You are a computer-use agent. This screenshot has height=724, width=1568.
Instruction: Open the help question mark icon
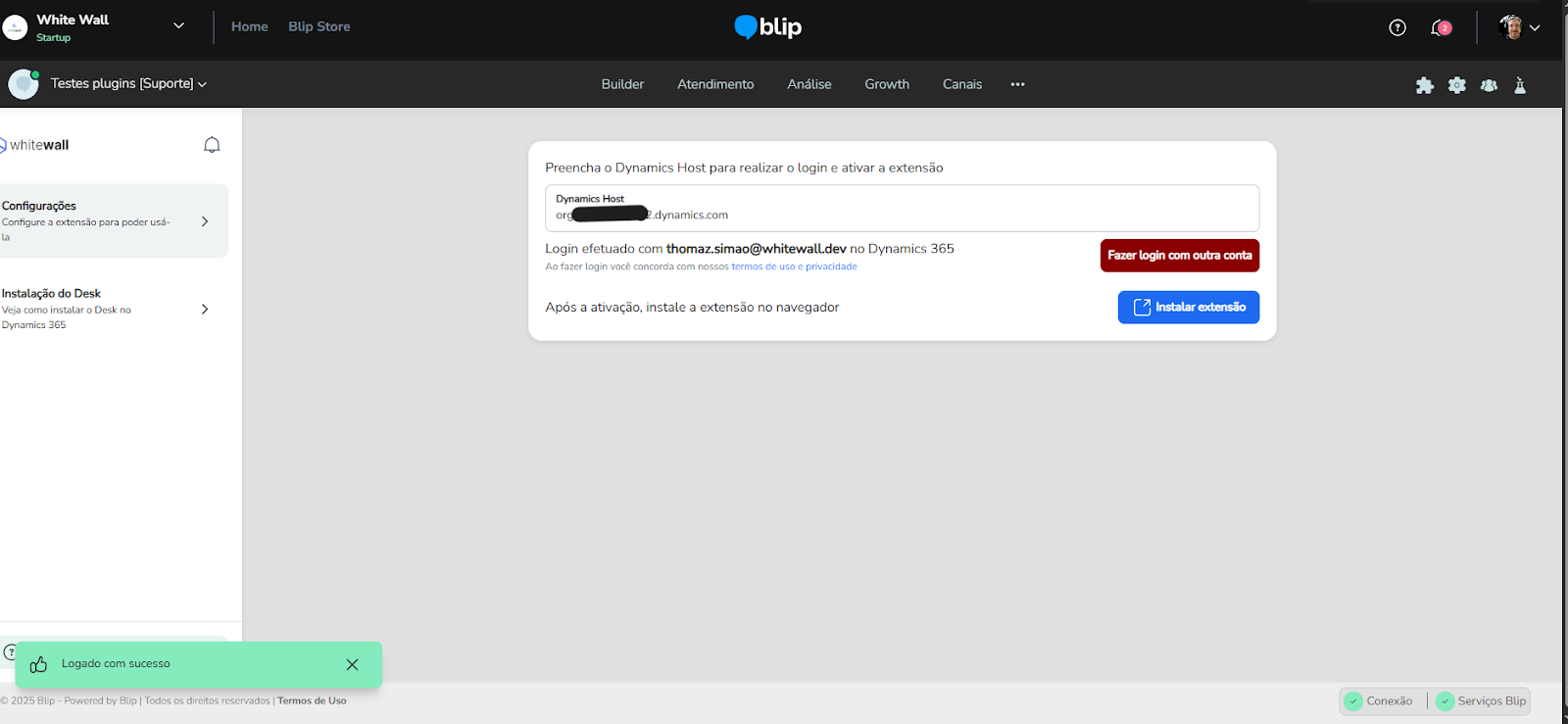(x=1397, y=27)
